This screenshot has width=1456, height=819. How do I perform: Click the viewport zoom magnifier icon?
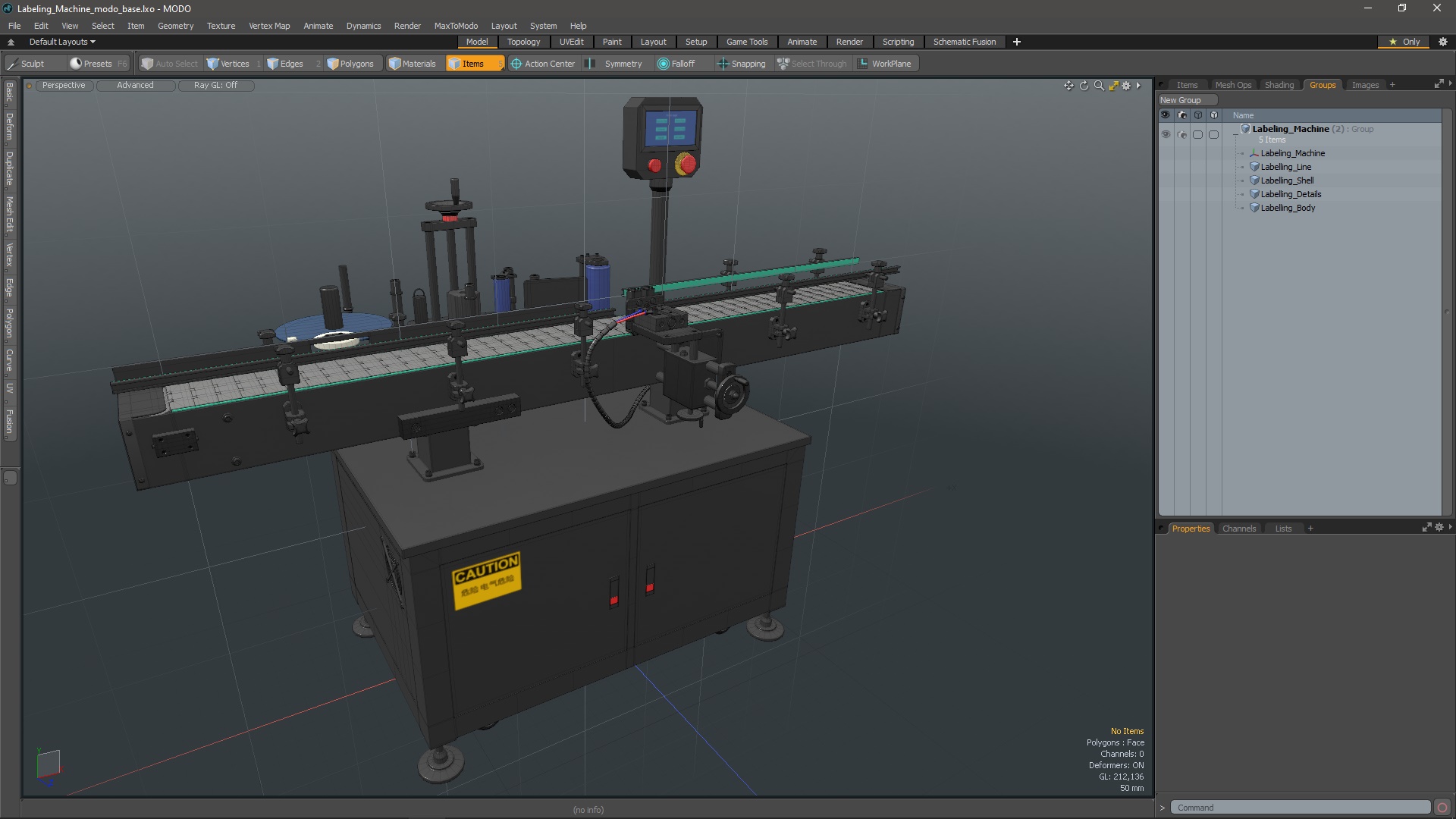coord(1099,86)
